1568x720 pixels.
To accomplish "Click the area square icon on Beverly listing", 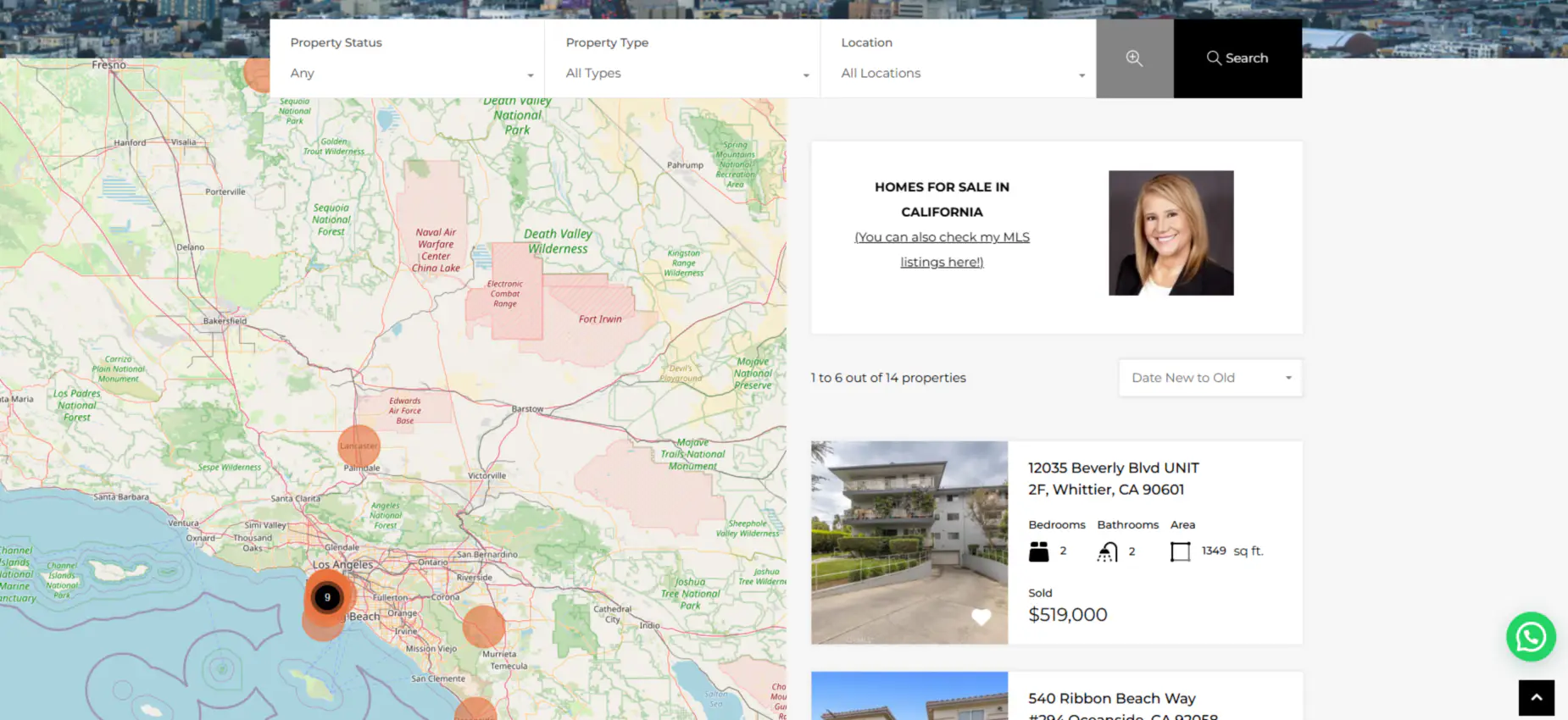I will tap(1180, 552).
